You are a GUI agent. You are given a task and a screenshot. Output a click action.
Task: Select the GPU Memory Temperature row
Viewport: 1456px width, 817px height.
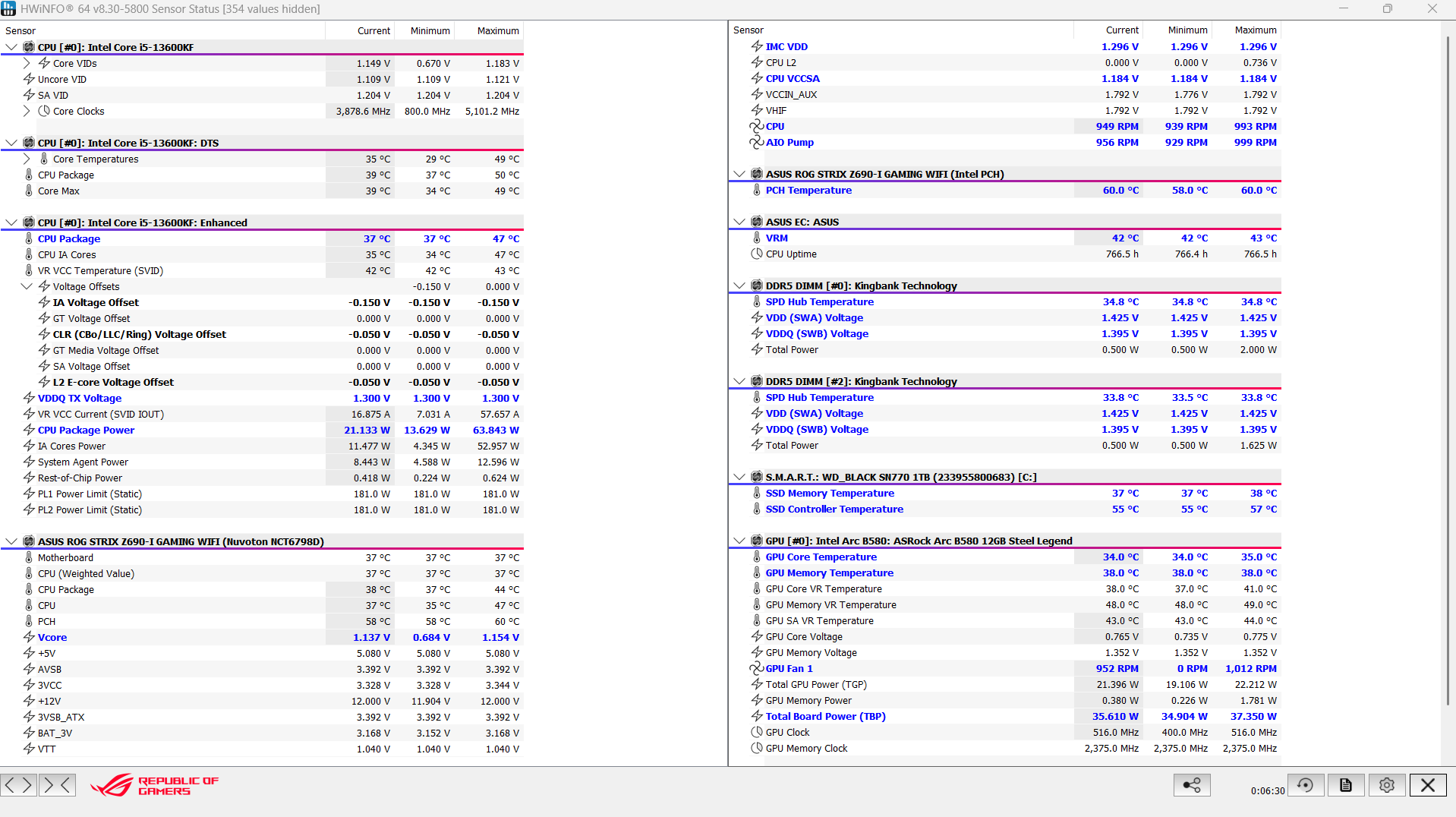coord(1005,573)
